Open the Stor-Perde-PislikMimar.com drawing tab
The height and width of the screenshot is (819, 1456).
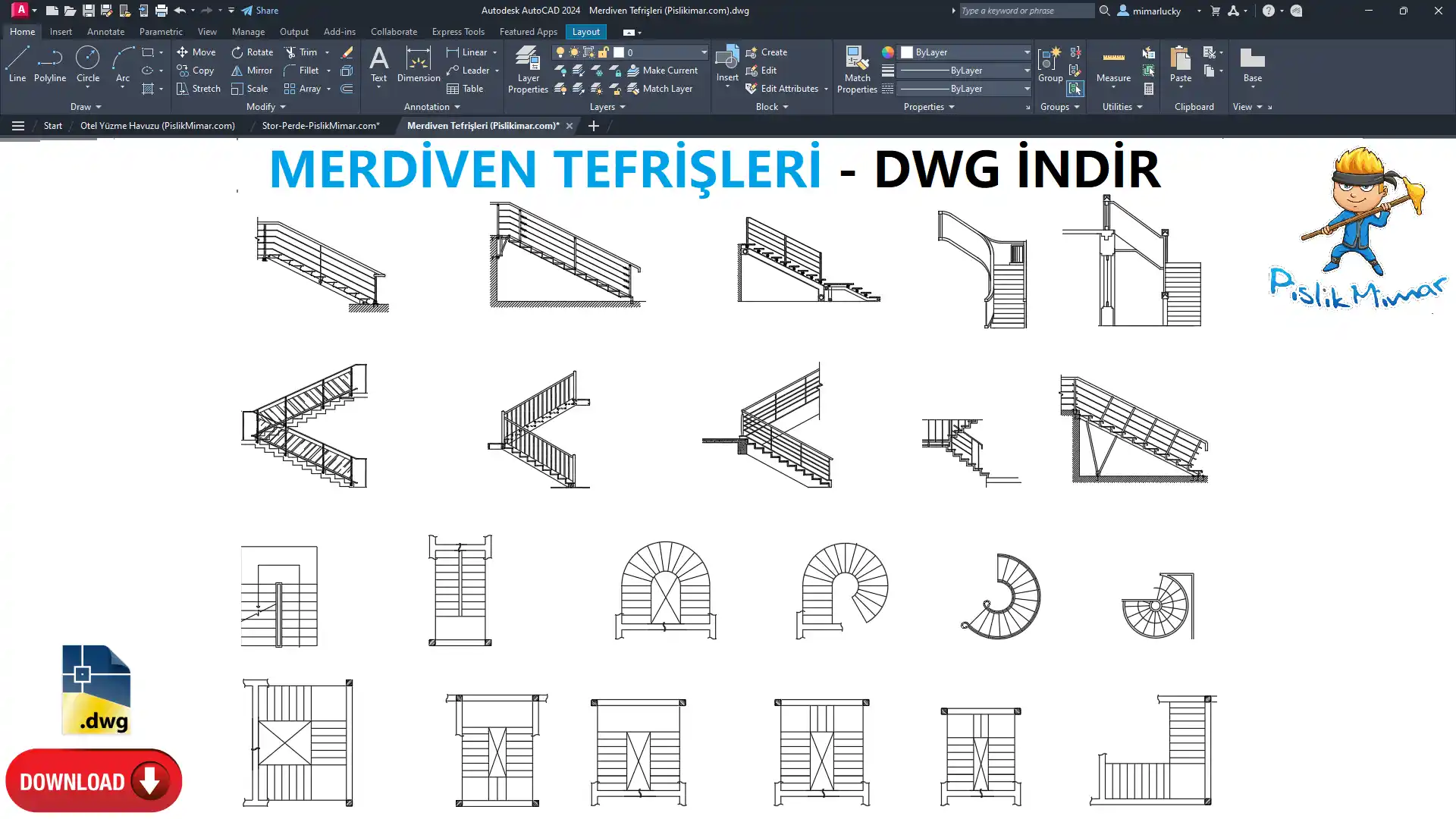click(x=320, y=126)
